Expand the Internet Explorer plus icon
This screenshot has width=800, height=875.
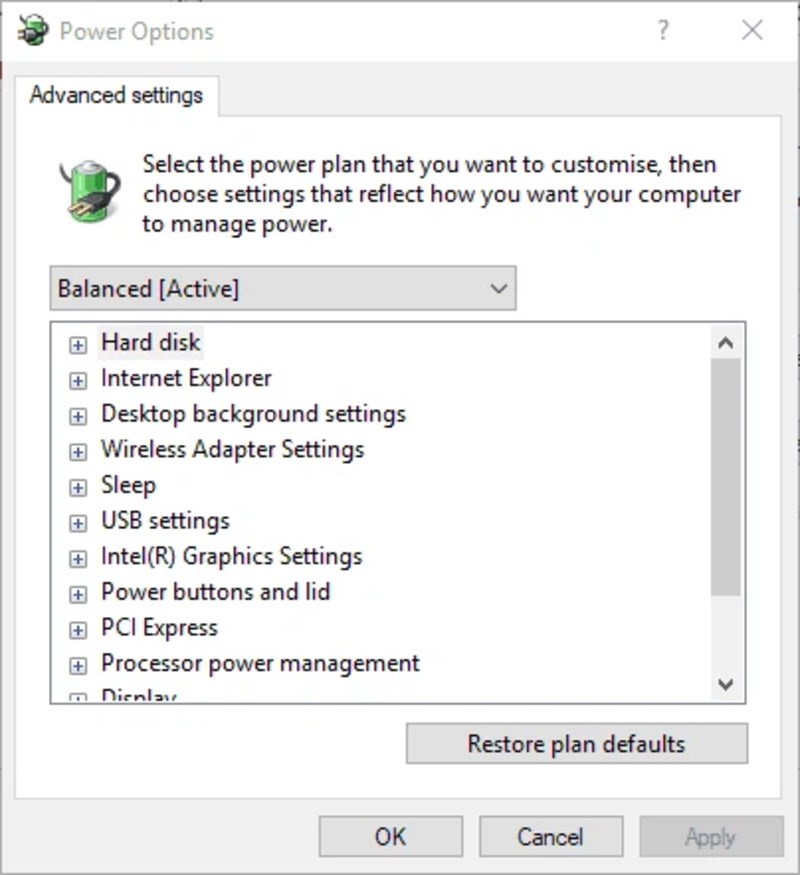click(78, 381)
